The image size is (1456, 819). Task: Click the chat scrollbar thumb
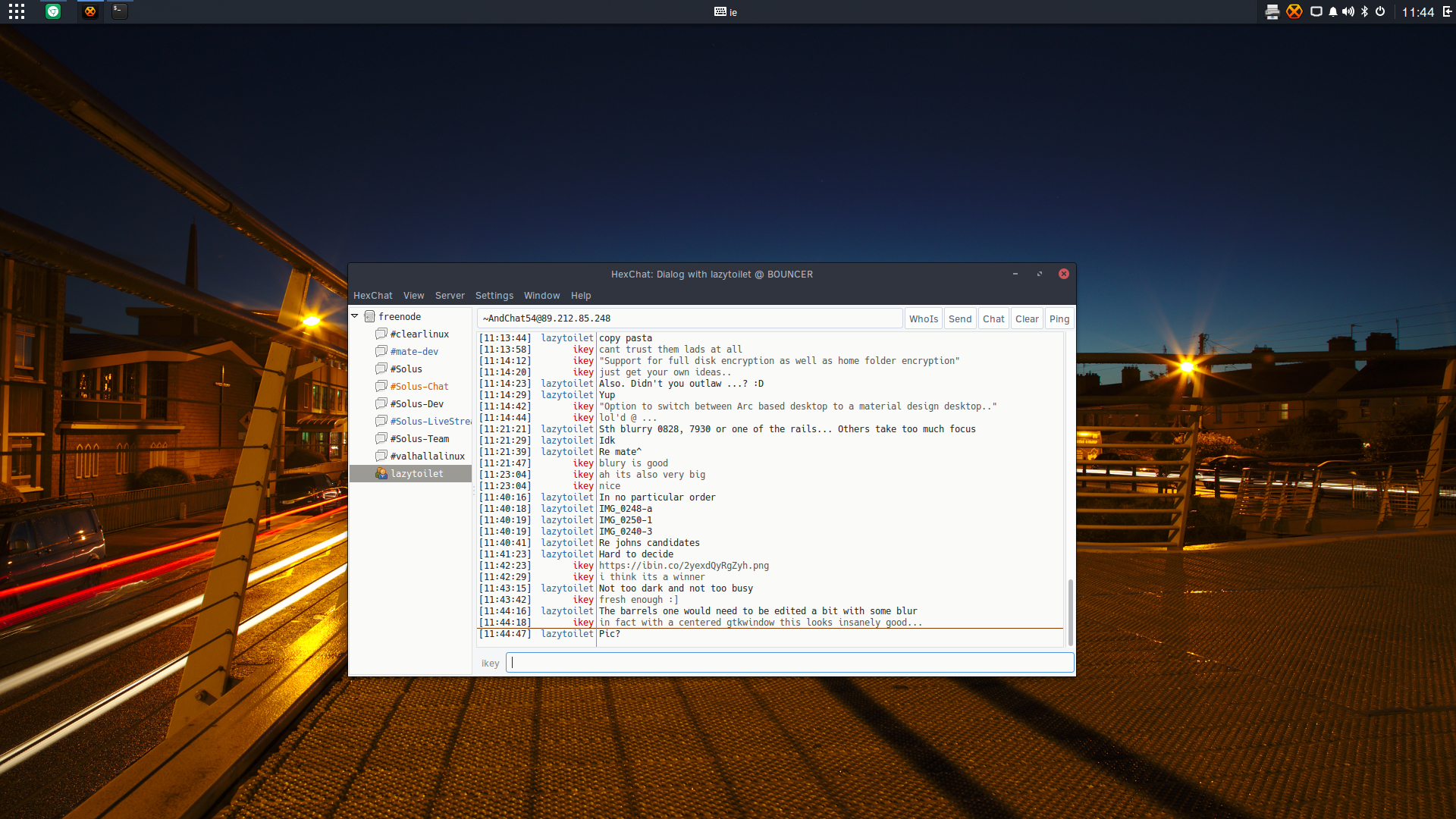click(1070, 613)
